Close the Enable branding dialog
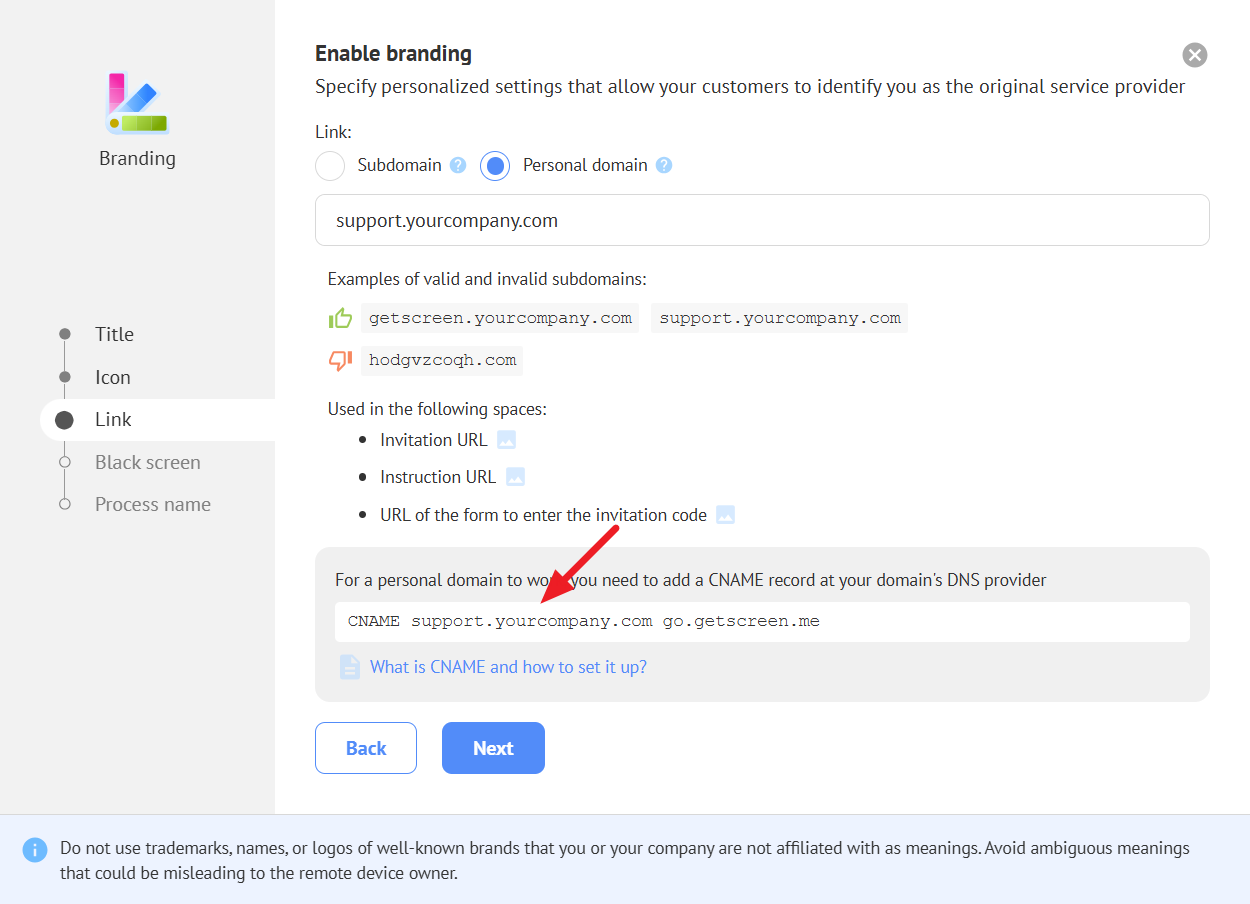 coord(1194,55)
